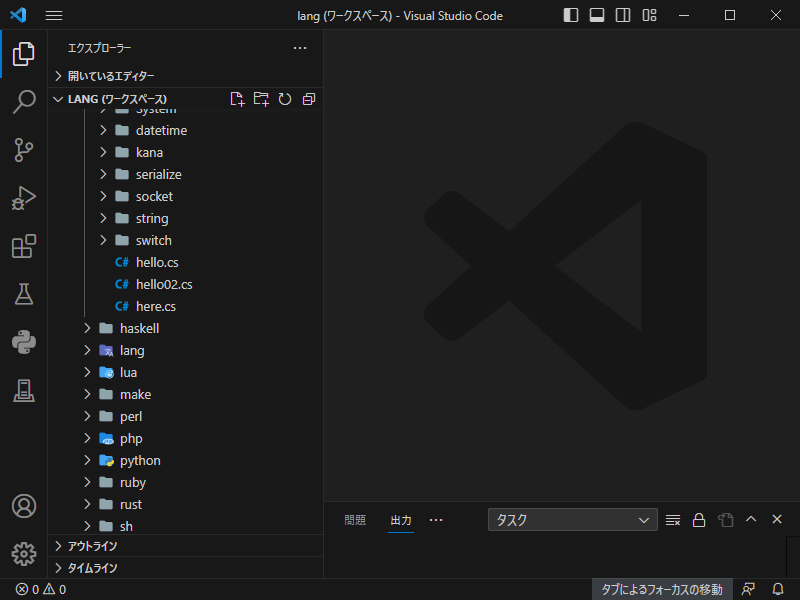800x600 pixels.
Task: Create a new file in workspace
Action: pos(237,99)
